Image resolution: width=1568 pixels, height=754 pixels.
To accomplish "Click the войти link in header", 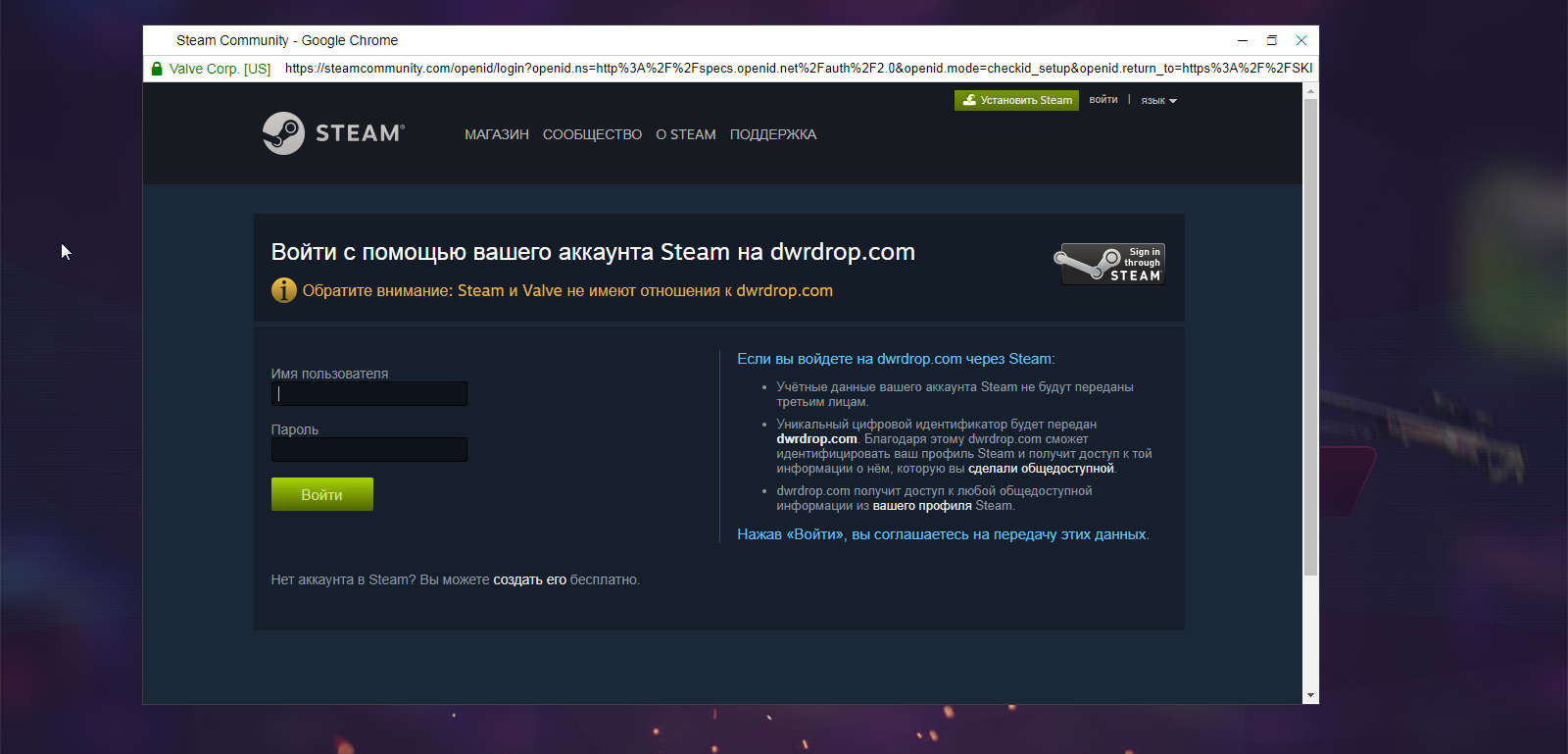I will [x=1102, y=100].
